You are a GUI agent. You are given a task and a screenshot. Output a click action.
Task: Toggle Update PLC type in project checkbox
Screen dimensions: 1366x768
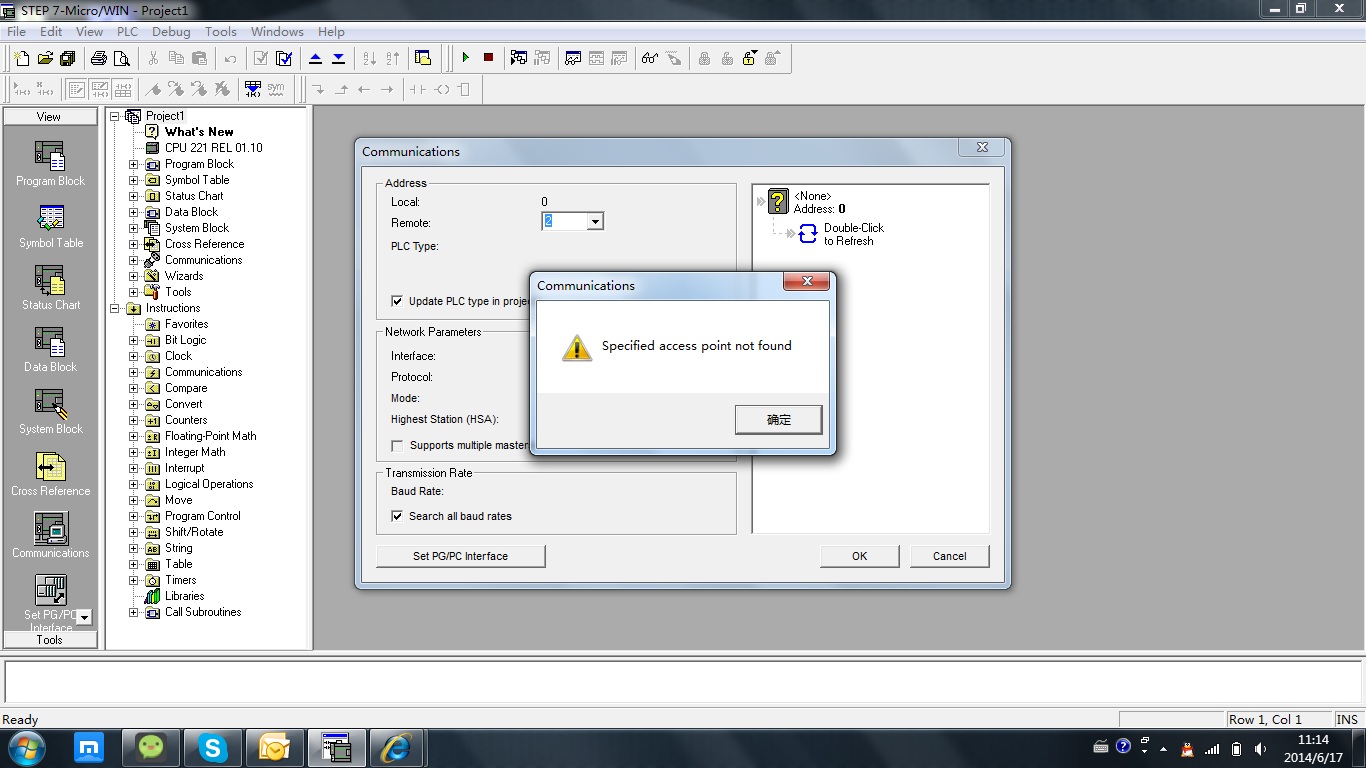pyautogui.click(x=397, y=301)
